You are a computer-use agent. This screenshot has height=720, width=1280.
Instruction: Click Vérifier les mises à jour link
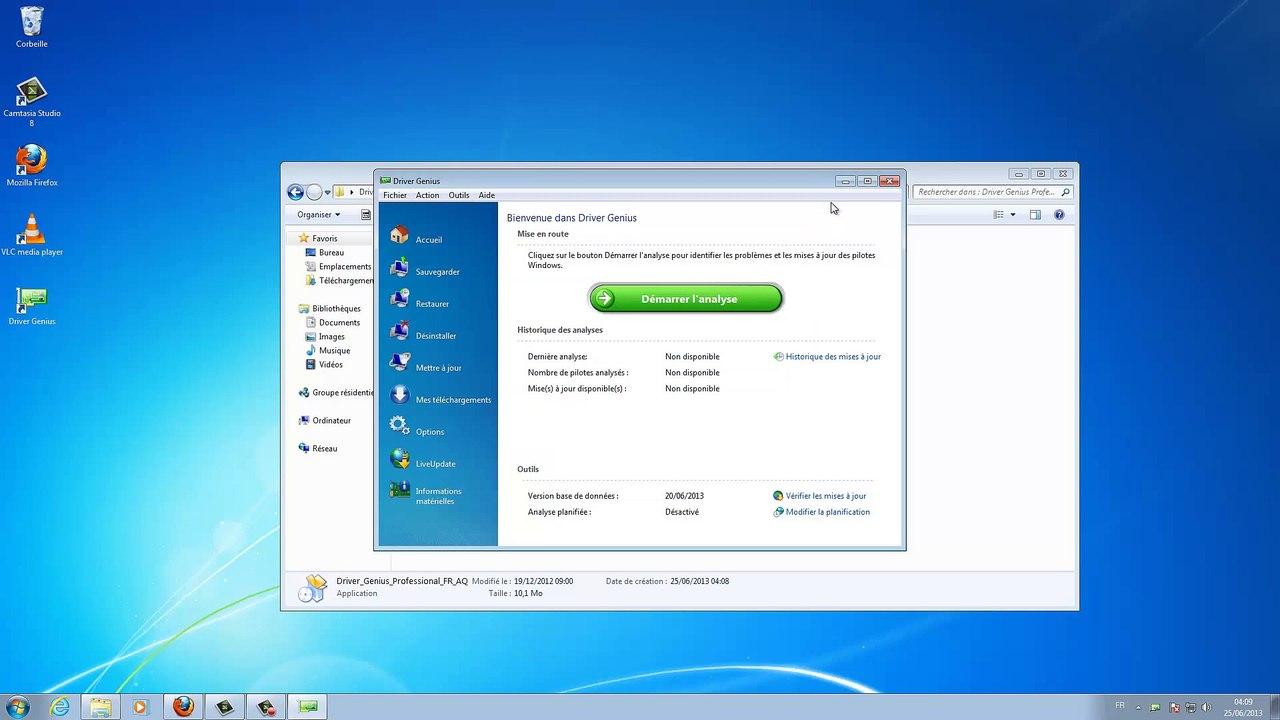[x=820, y=495]
